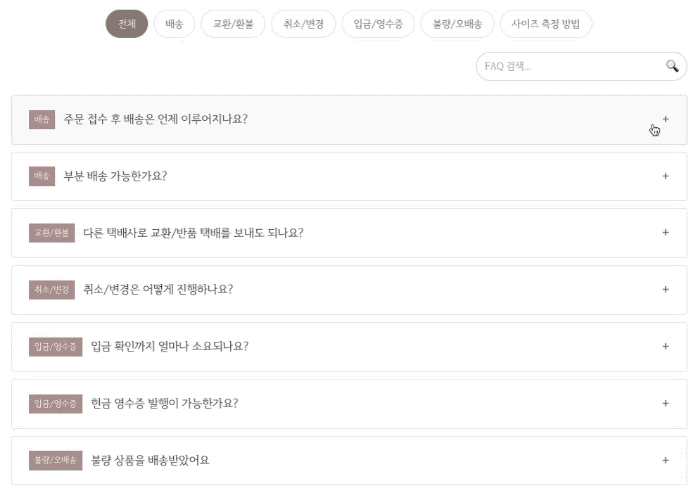The height and width of the screenshot is (496, 700).
Task: Switch to the 배송 category tab
Action: tap(174, 24)
